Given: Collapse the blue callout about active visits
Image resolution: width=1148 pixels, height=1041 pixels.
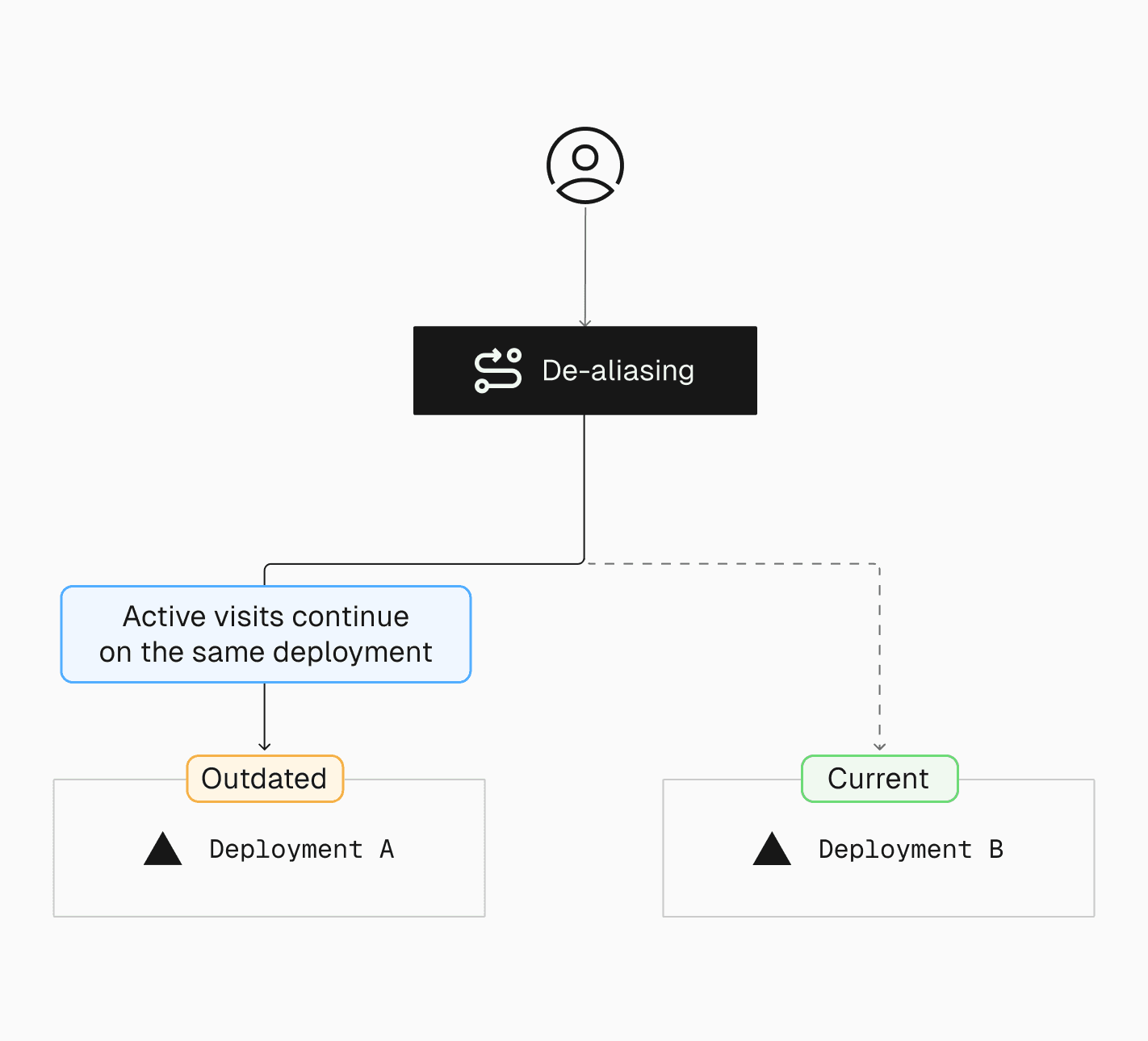Looking at the screenshot, I should click(x=266, y=634).
